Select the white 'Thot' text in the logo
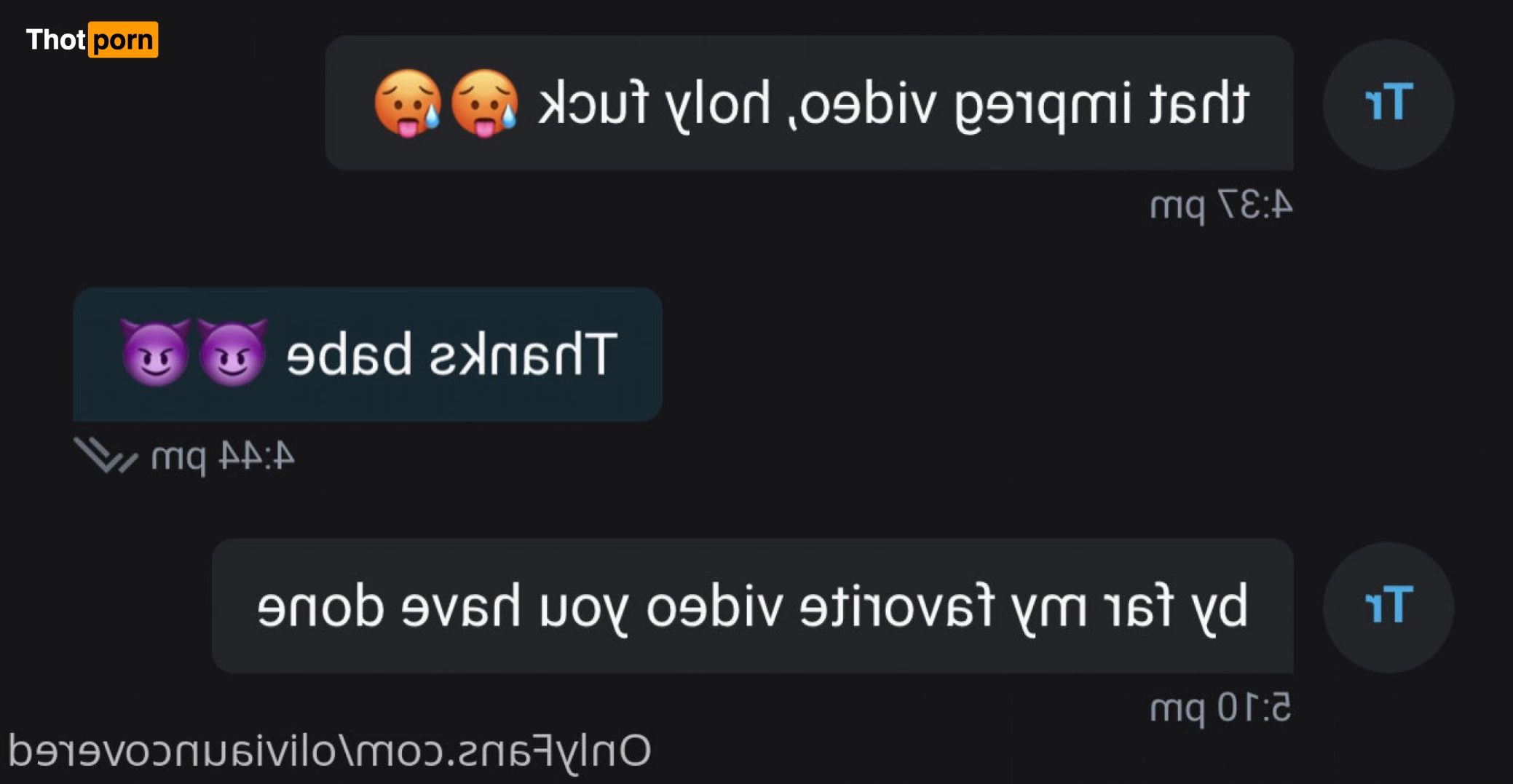Image resolution: width=1513 pixels, height=784 pixels. [x=56, y=39]
